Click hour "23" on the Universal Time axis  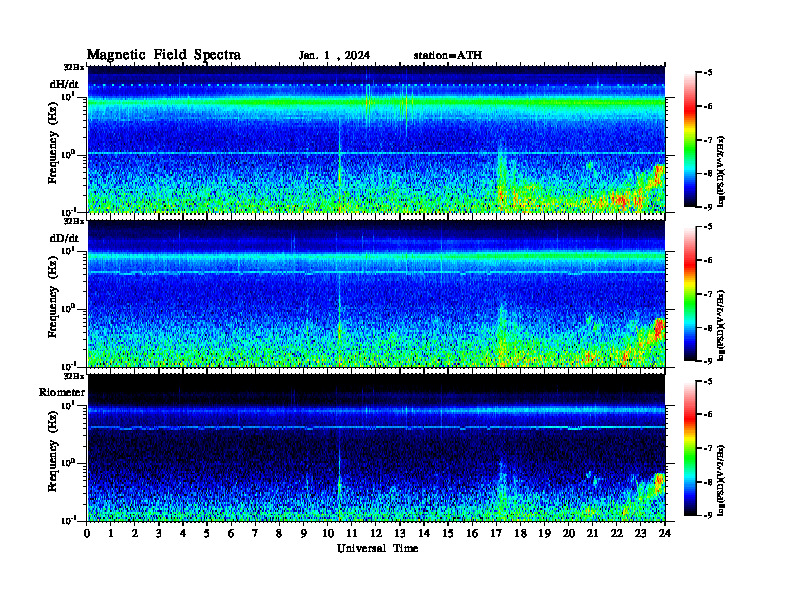point(641,533)
